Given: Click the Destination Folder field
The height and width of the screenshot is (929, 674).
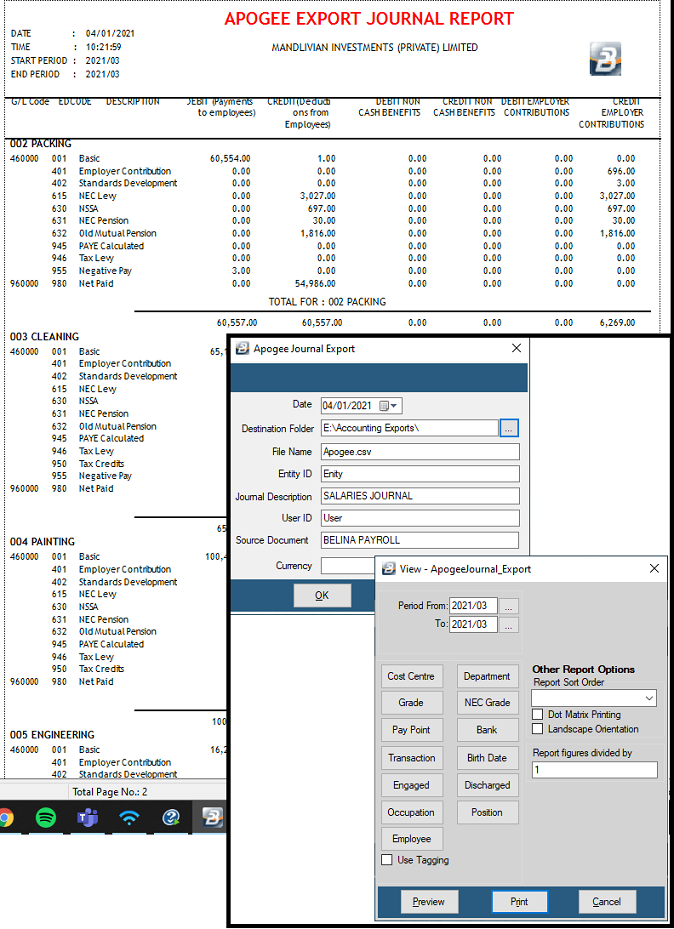Looking at the screenshot, I should click(x=409, y=428).
